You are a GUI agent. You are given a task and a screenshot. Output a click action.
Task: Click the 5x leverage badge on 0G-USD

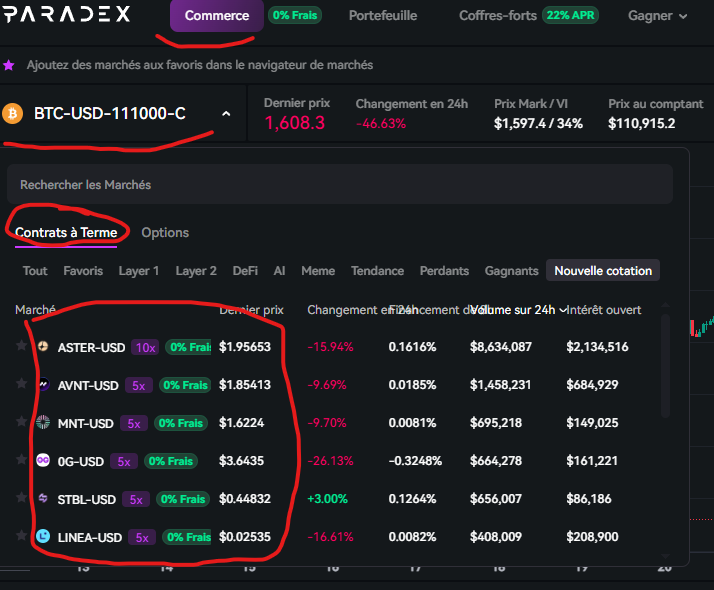coord(124,462)
